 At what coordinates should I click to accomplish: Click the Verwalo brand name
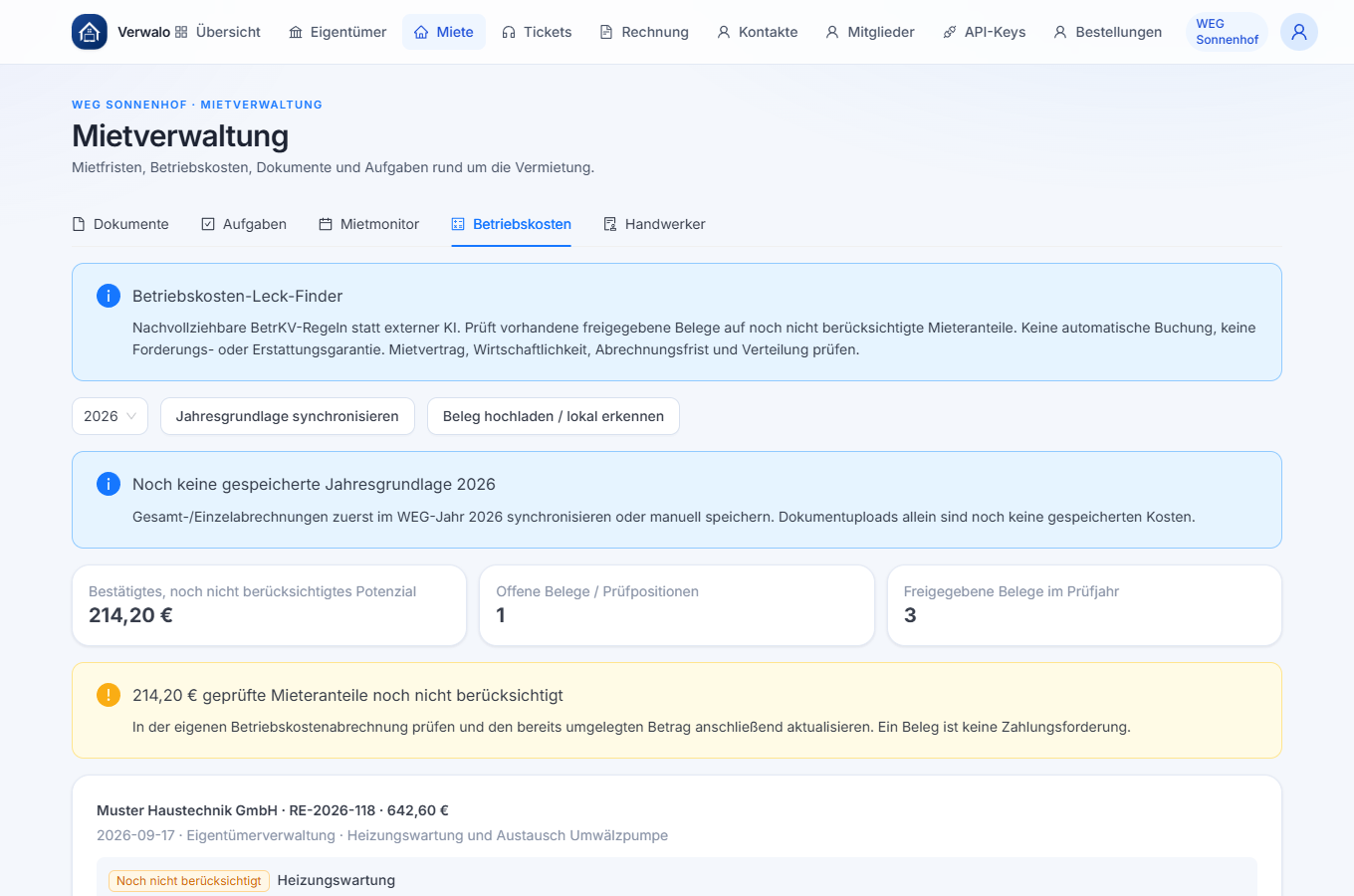click(x=143, y=32)
